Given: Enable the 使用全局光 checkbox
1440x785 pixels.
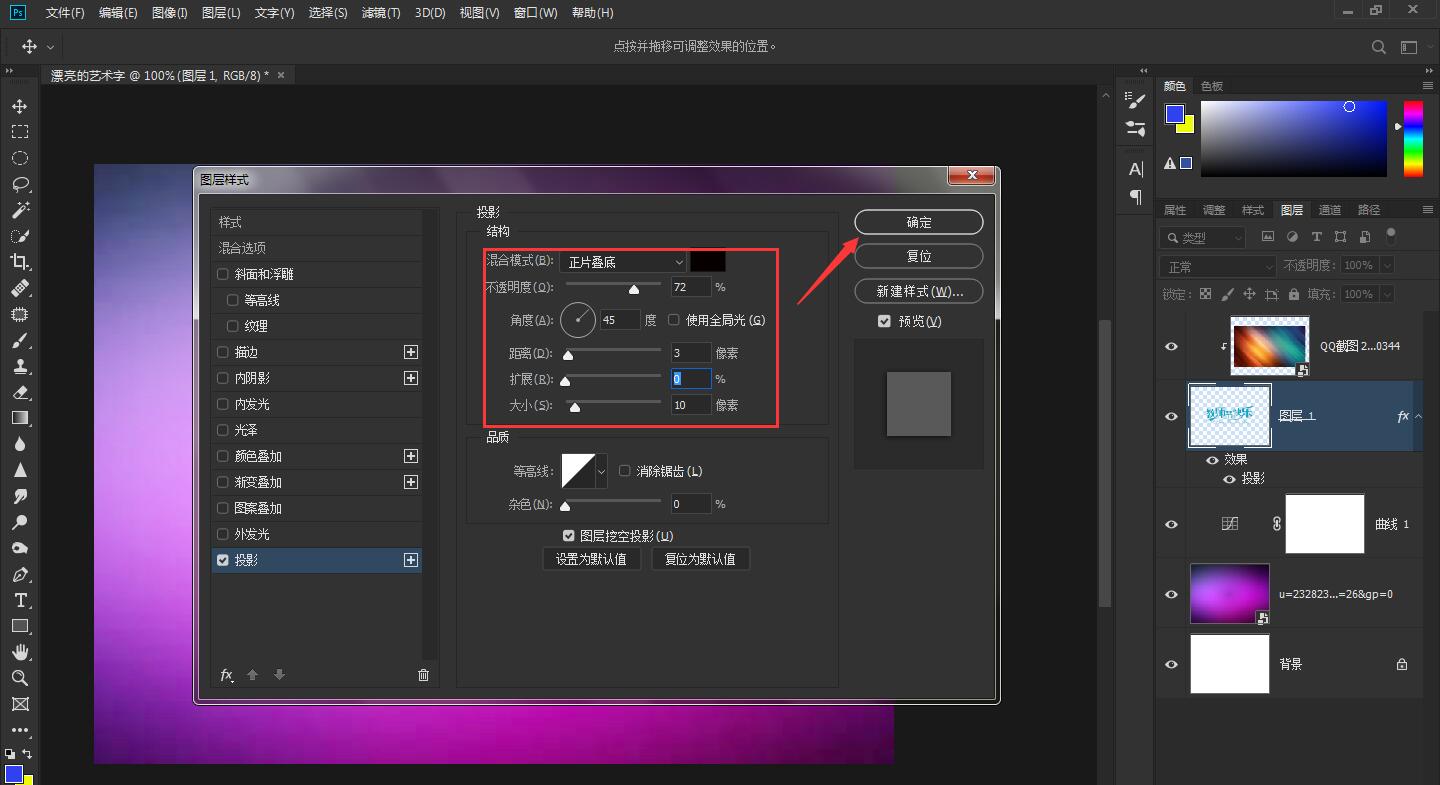Looking at the screenshot, I should 674,319.
